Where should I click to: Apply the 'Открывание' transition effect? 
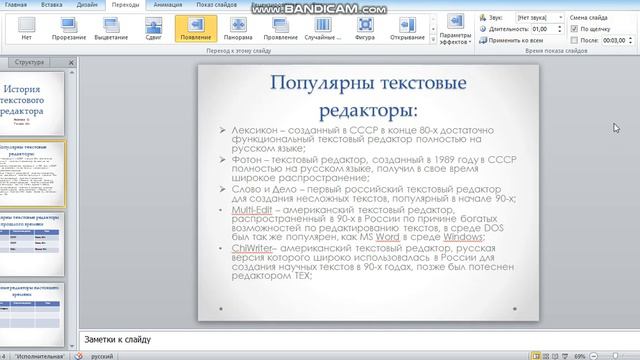407,29
